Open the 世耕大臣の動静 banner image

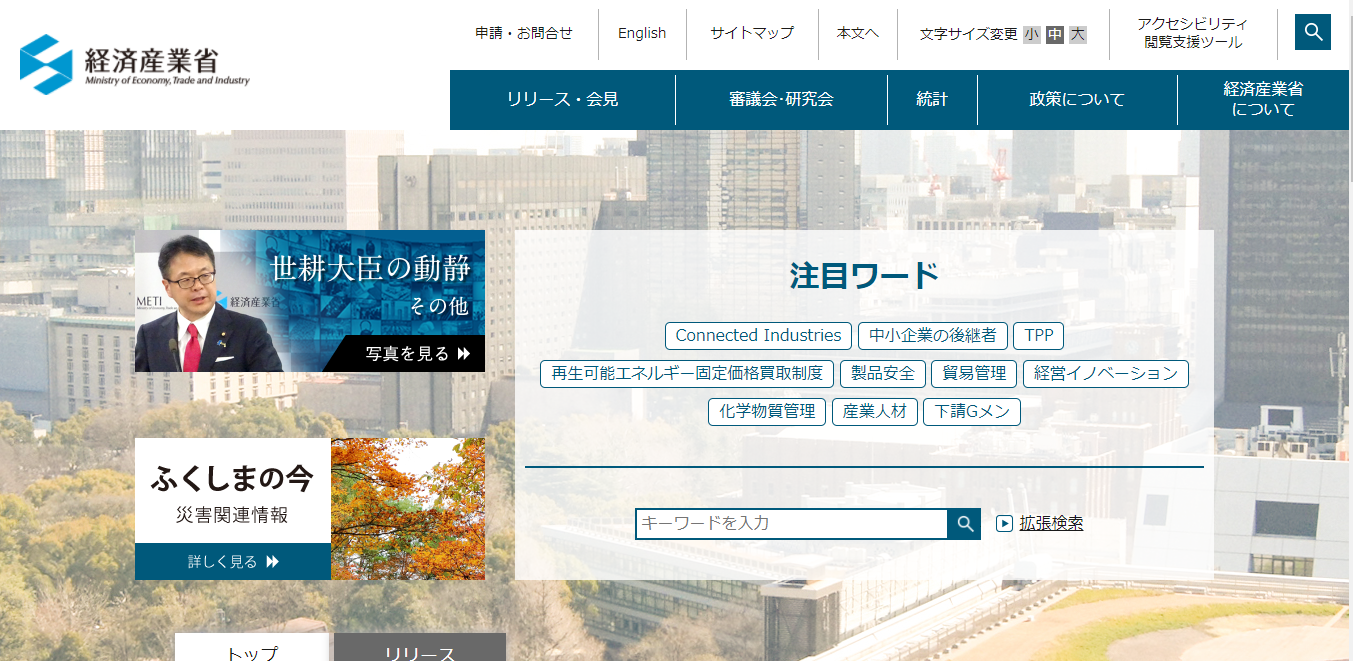[x=310, y=301]
